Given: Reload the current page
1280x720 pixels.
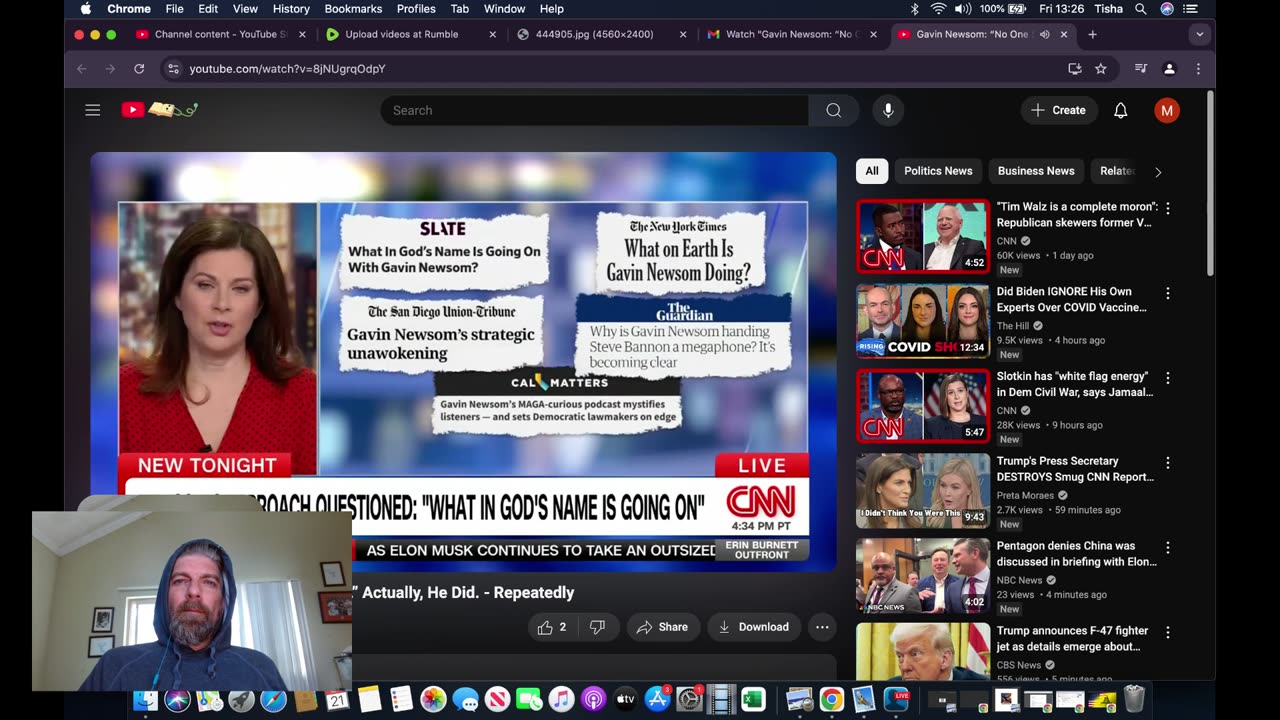Looking at the screenshot, I should pyautogui.click(x=139, y=69).
